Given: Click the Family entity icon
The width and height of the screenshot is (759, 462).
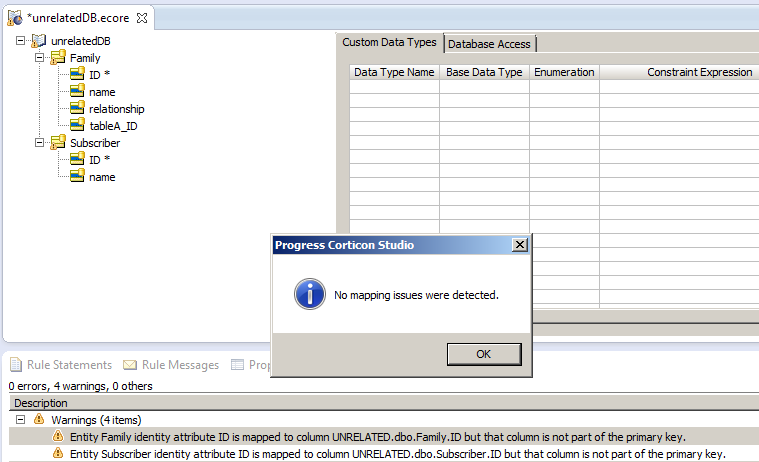Looking at the screenshot, I should coord(58,58).
